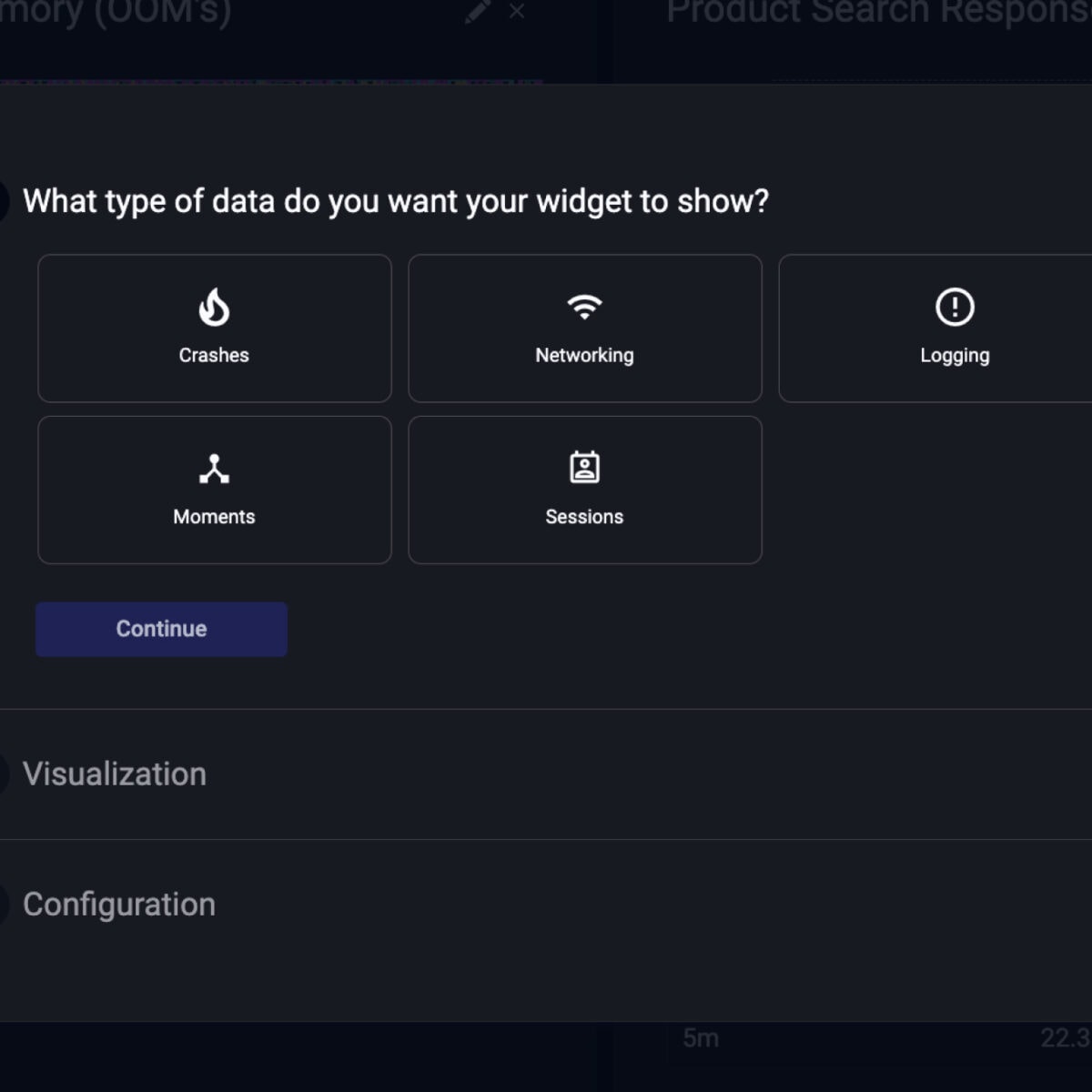1092x1092 pixels.
Task: Click the 22.3 metric value
Action: coord(1065,1037)
